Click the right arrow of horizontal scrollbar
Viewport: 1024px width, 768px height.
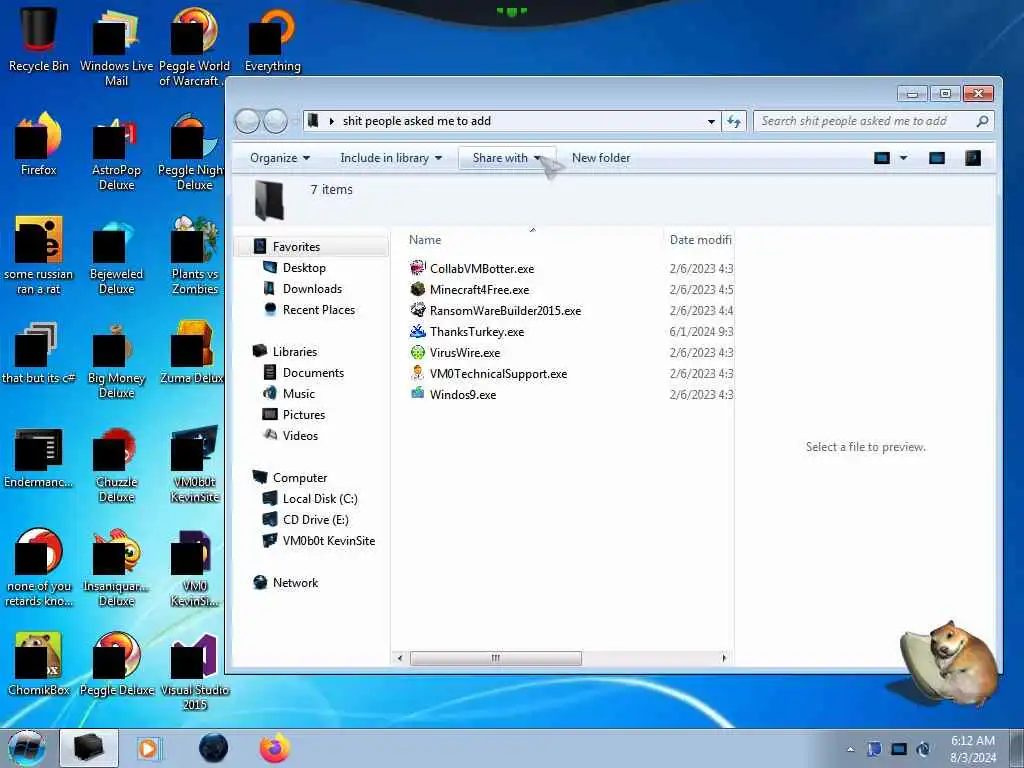(724, 658)
